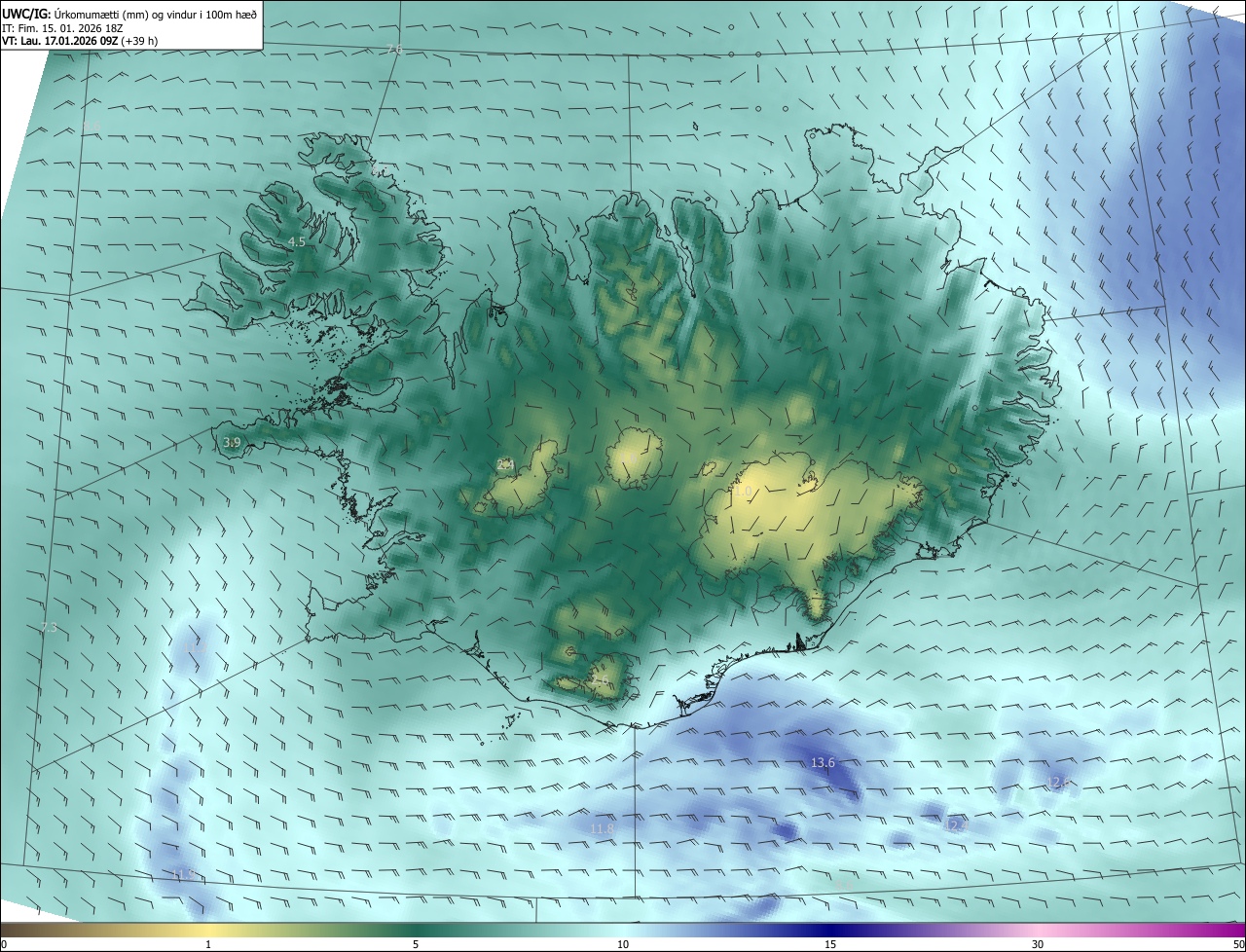Click the "5" tick on the color scale
1246x952 pixels.
tap(416, 944)
